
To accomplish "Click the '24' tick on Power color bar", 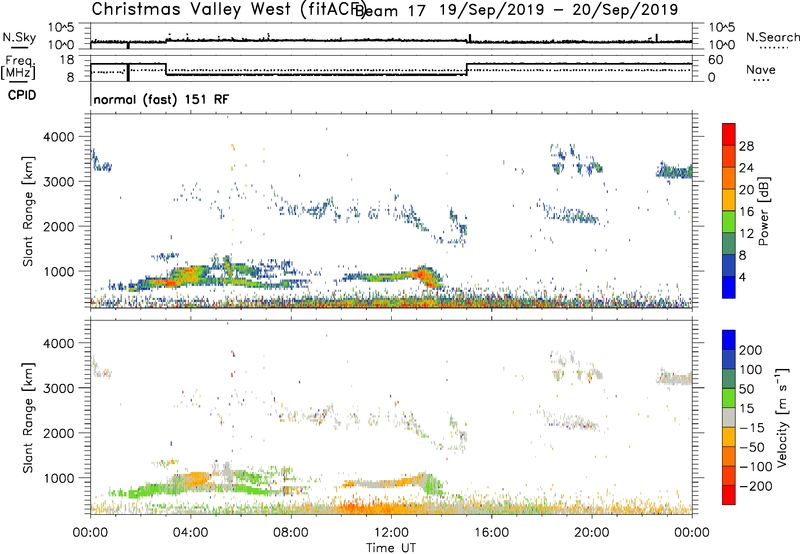I will (746, 168).
